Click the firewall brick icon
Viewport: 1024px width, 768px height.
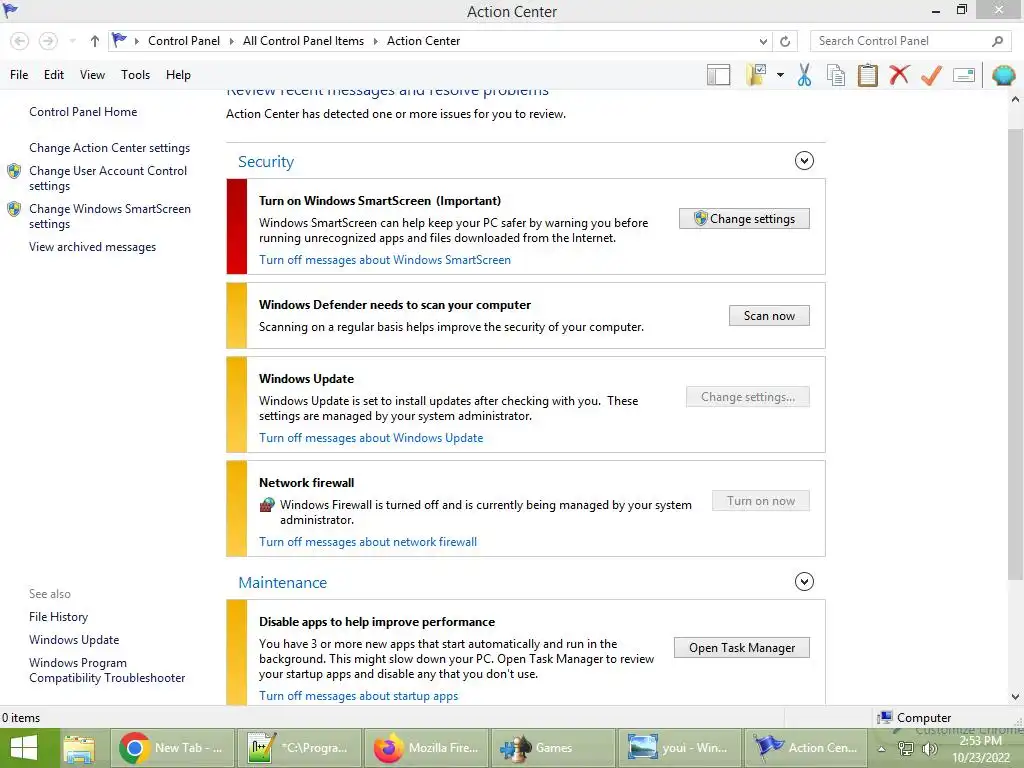266,505
